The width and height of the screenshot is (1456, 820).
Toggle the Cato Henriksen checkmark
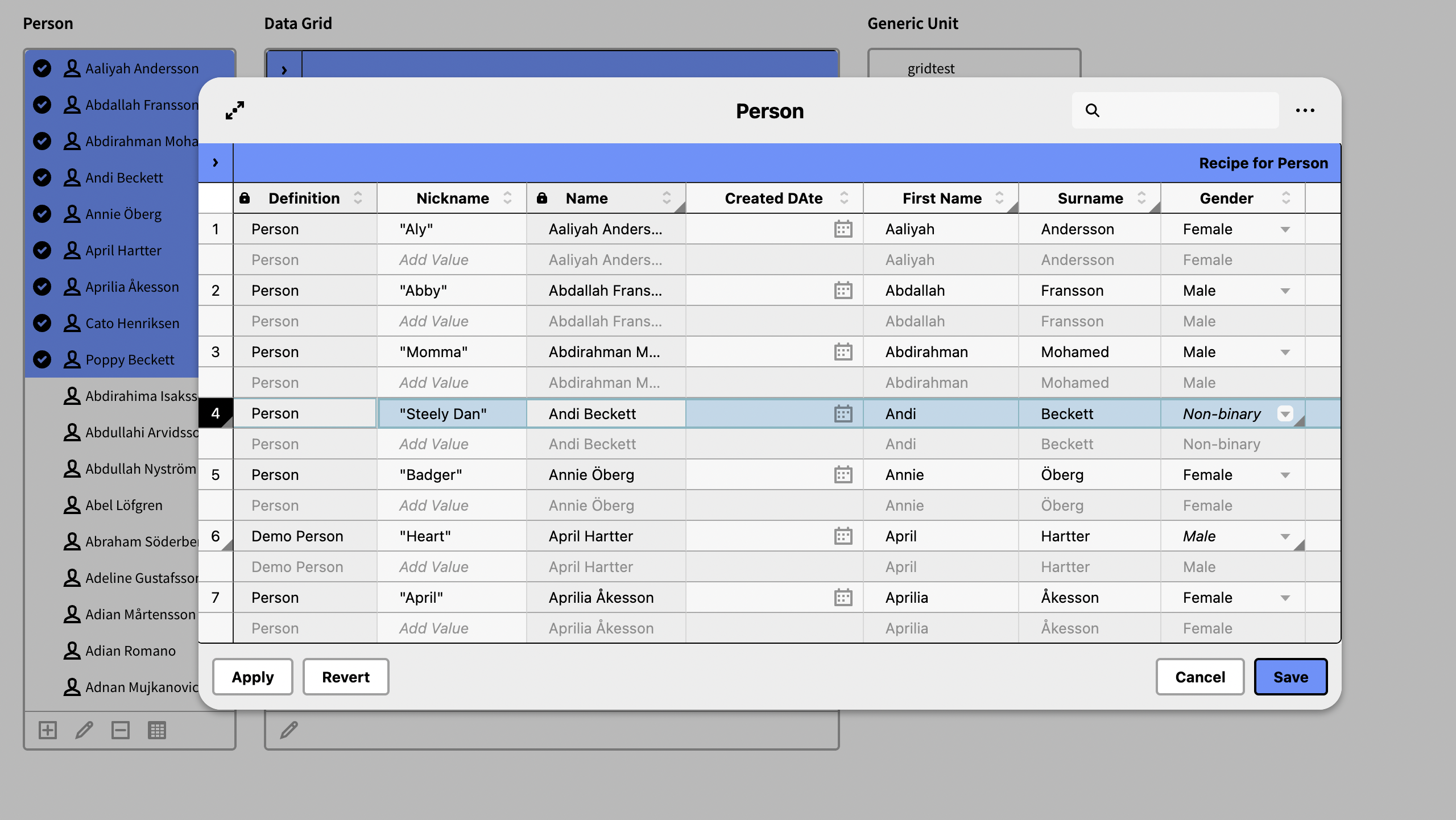pyautogui.click(x=42, y=323)
